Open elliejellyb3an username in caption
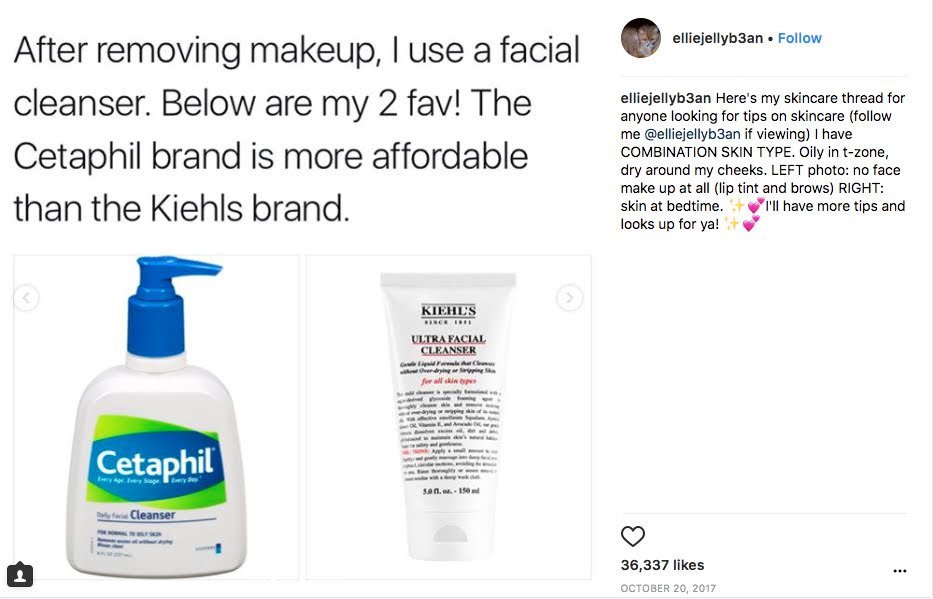933x599 pixels. point(665,98)
